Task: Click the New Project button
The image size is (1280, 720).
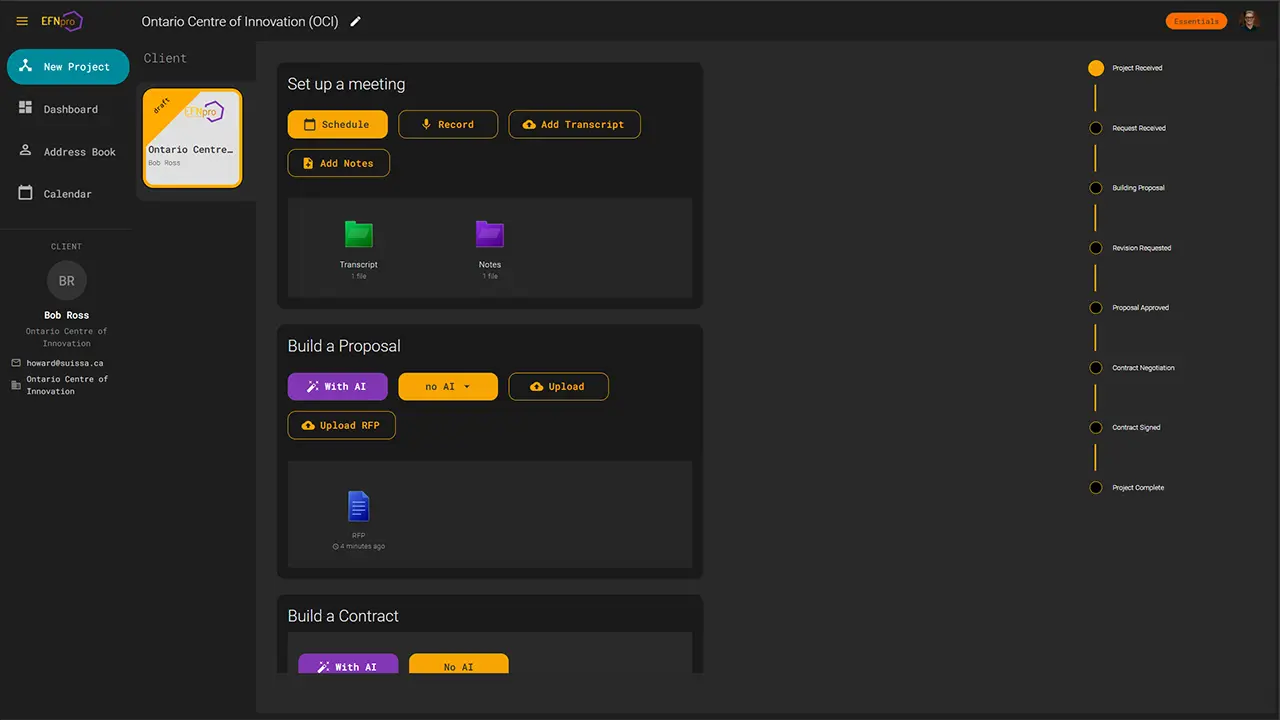Action: click(68, 67)
